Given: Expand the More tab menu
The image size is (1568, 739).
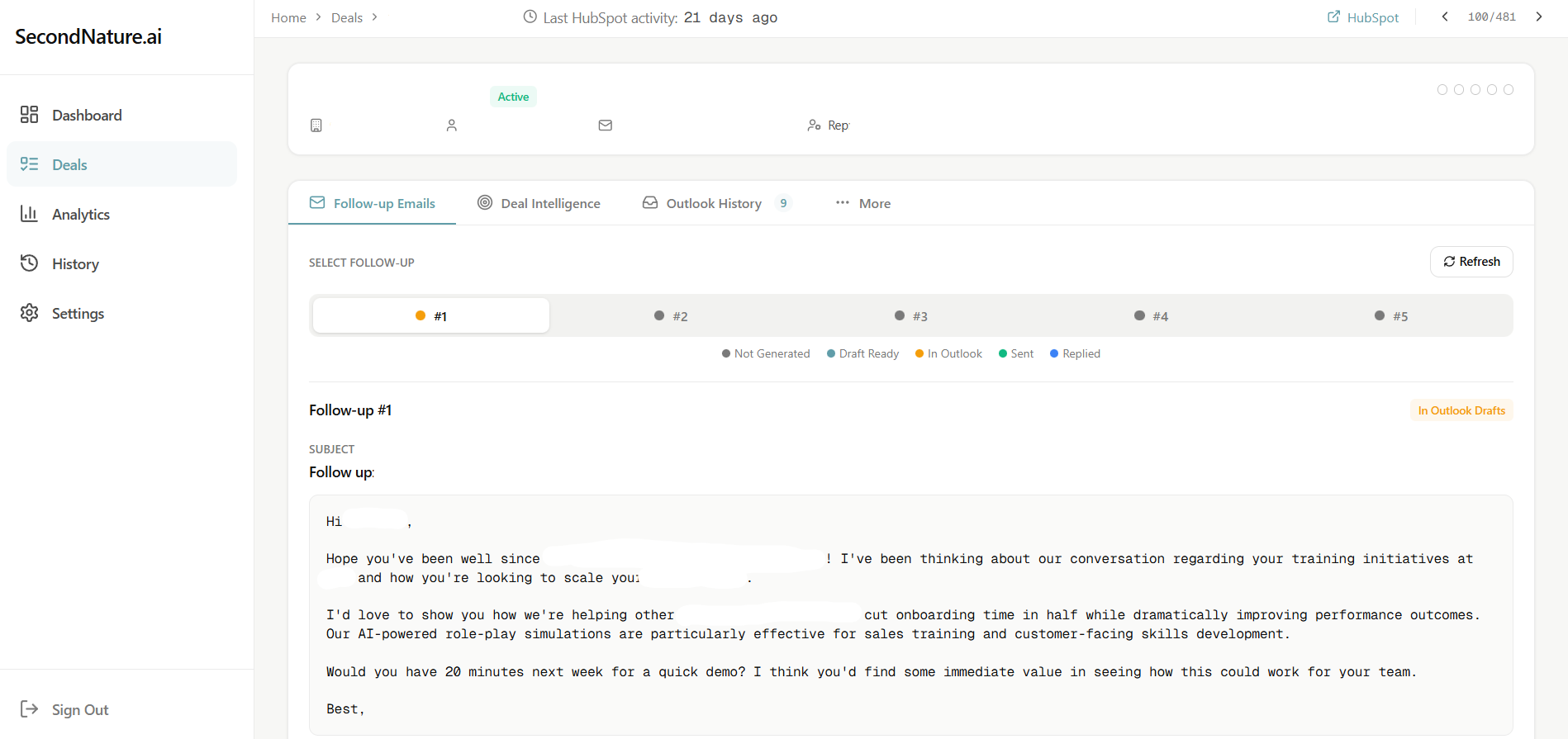Looking at the screenshot, I should click(862, 203).
